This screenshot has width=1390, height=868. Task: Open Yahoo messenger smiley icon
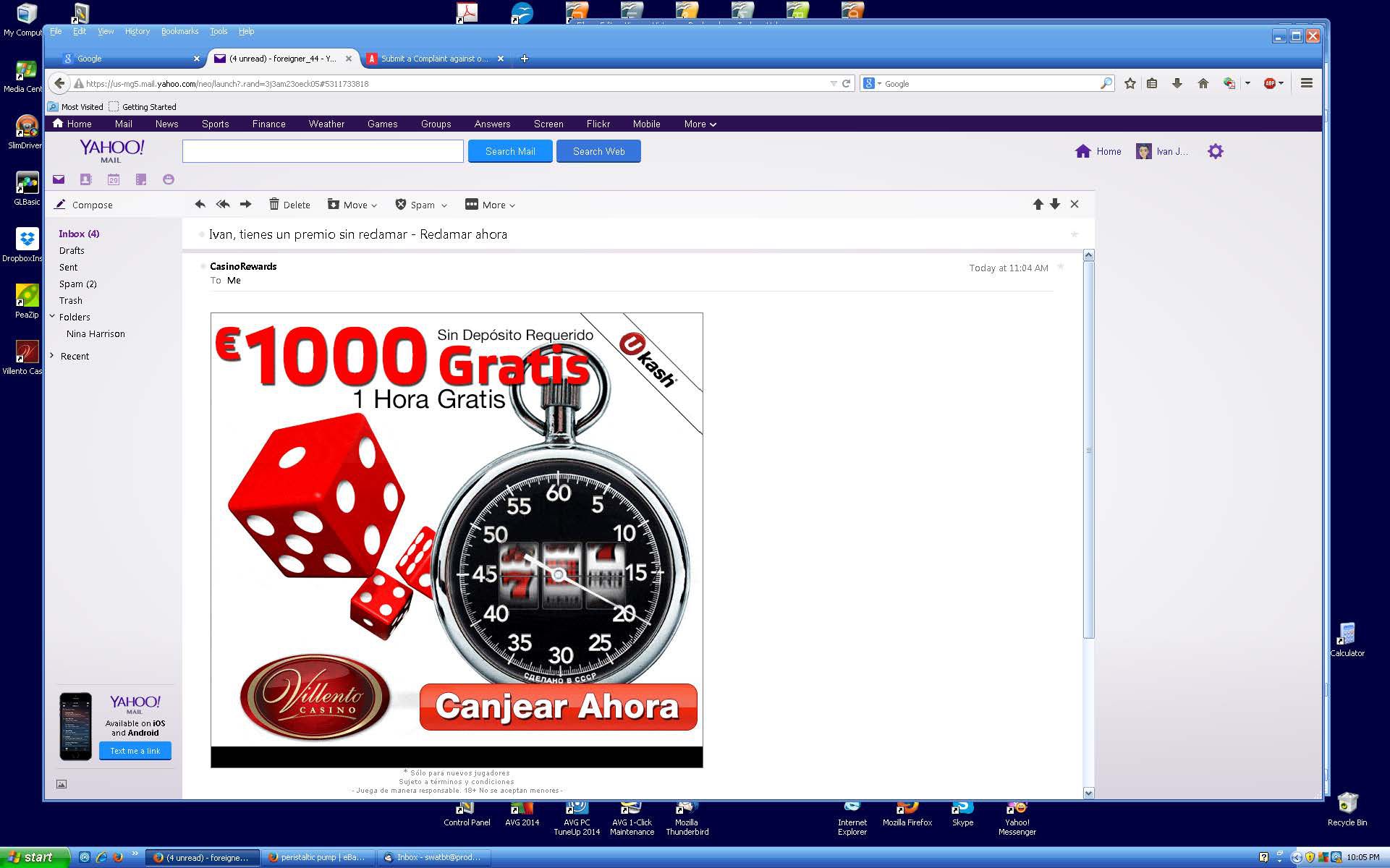[x=169, y=179]
